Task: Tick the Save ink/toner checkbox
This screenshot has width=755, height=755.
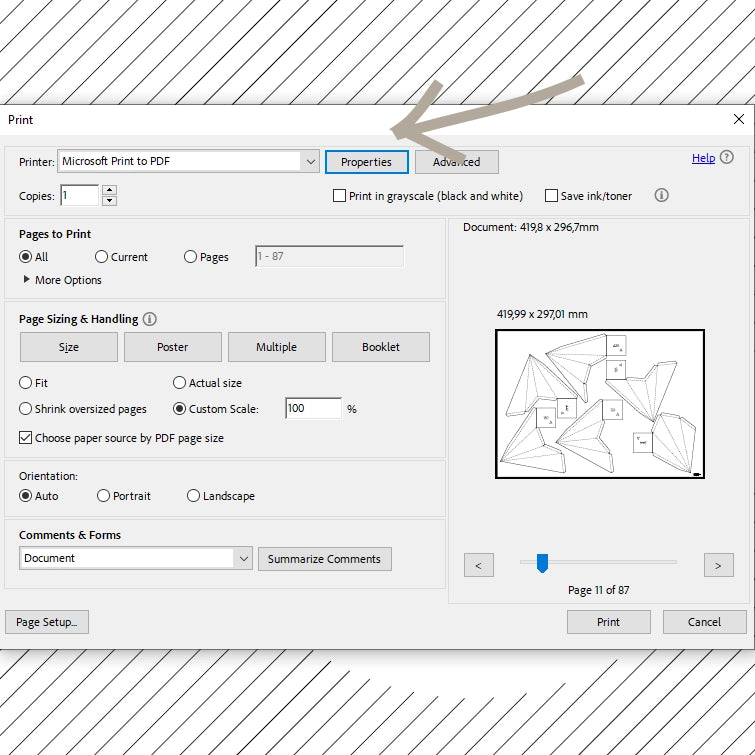Action: pos(551,196)
